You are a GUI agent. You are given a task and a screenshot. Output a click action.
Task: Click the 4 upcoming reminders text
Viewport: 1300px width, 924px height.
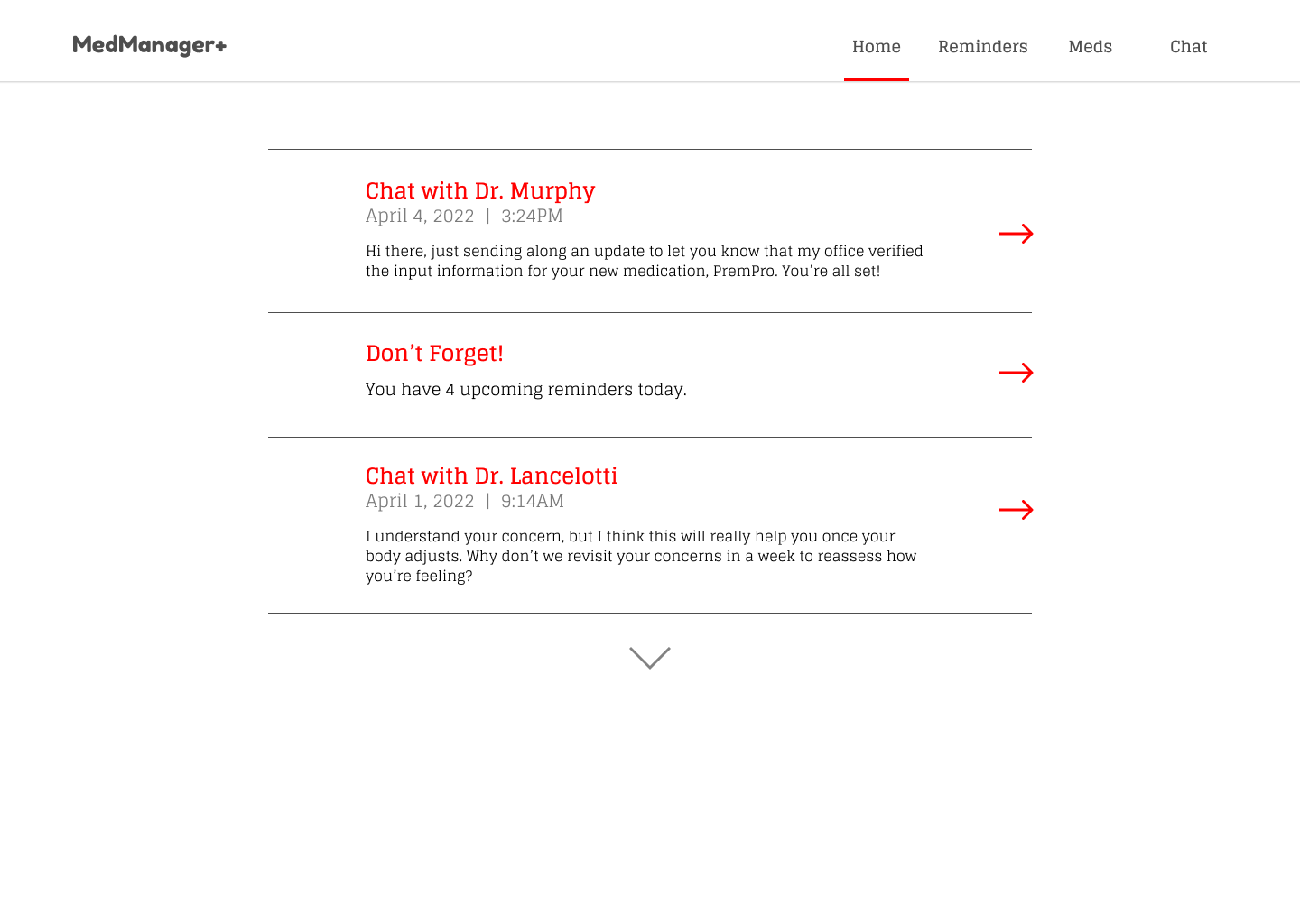(526, 390)
